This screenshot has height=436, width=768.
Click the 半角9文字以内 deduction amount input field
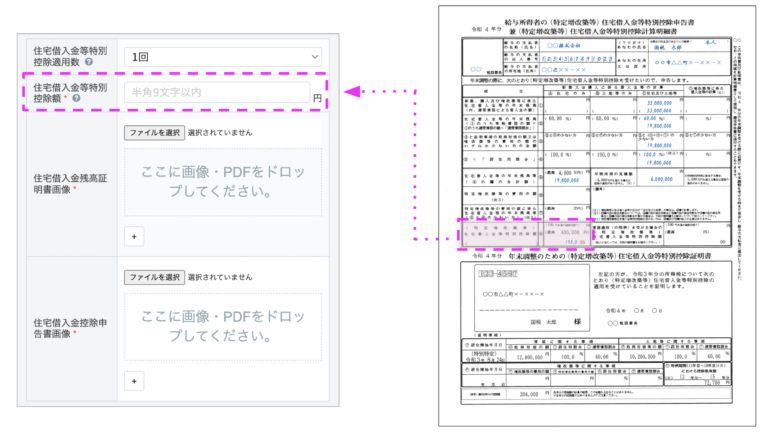click(x=215, y=94)
